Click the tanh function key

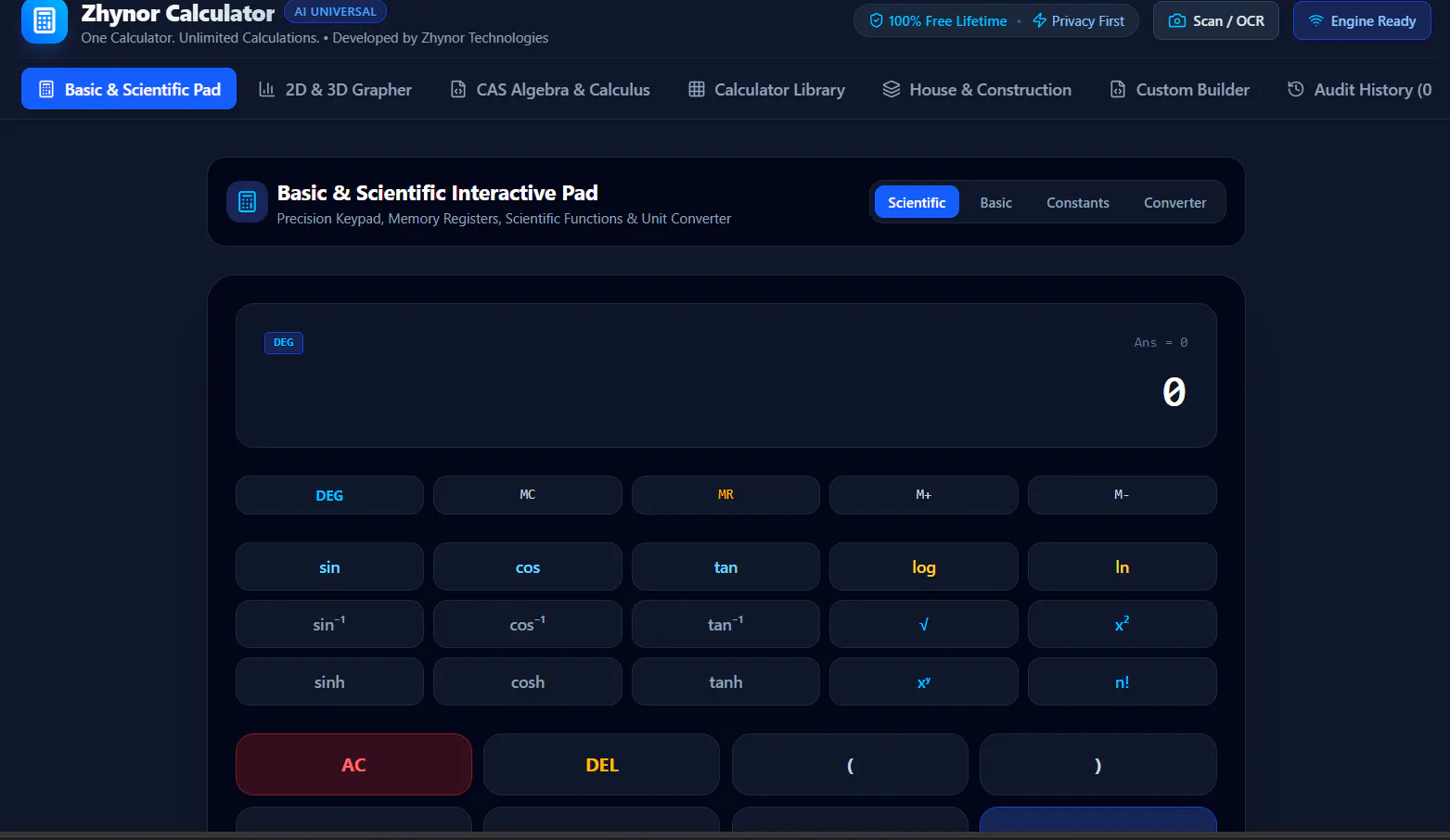tap(725, 681)
